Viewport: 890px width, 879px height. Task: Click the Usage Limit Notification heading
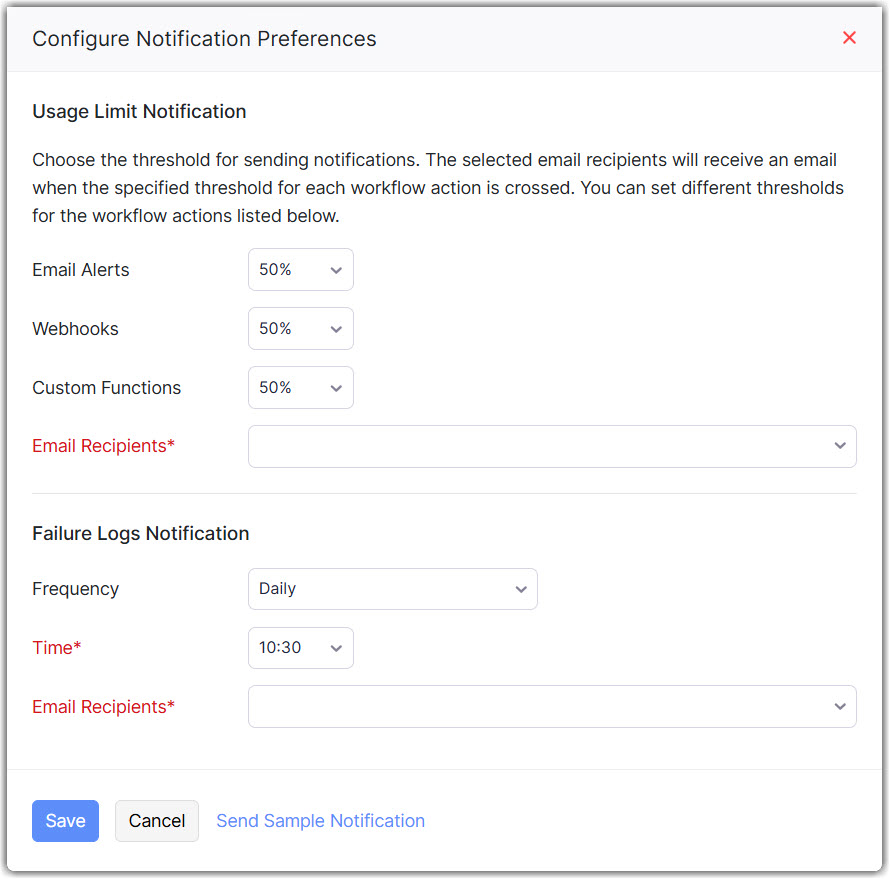[x=139, y=111]
